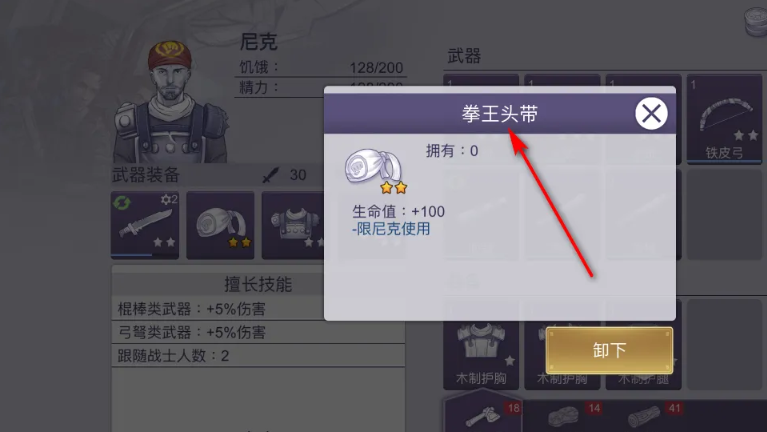Tap the coin stack icon
The width and height of the screenshot is (767, 432).
click(x=756, y=22)
